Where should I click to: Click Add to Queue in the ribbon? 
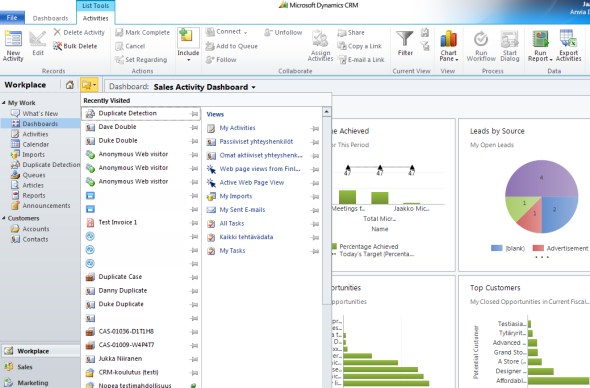pyautogui.click(x=232, y=46)
